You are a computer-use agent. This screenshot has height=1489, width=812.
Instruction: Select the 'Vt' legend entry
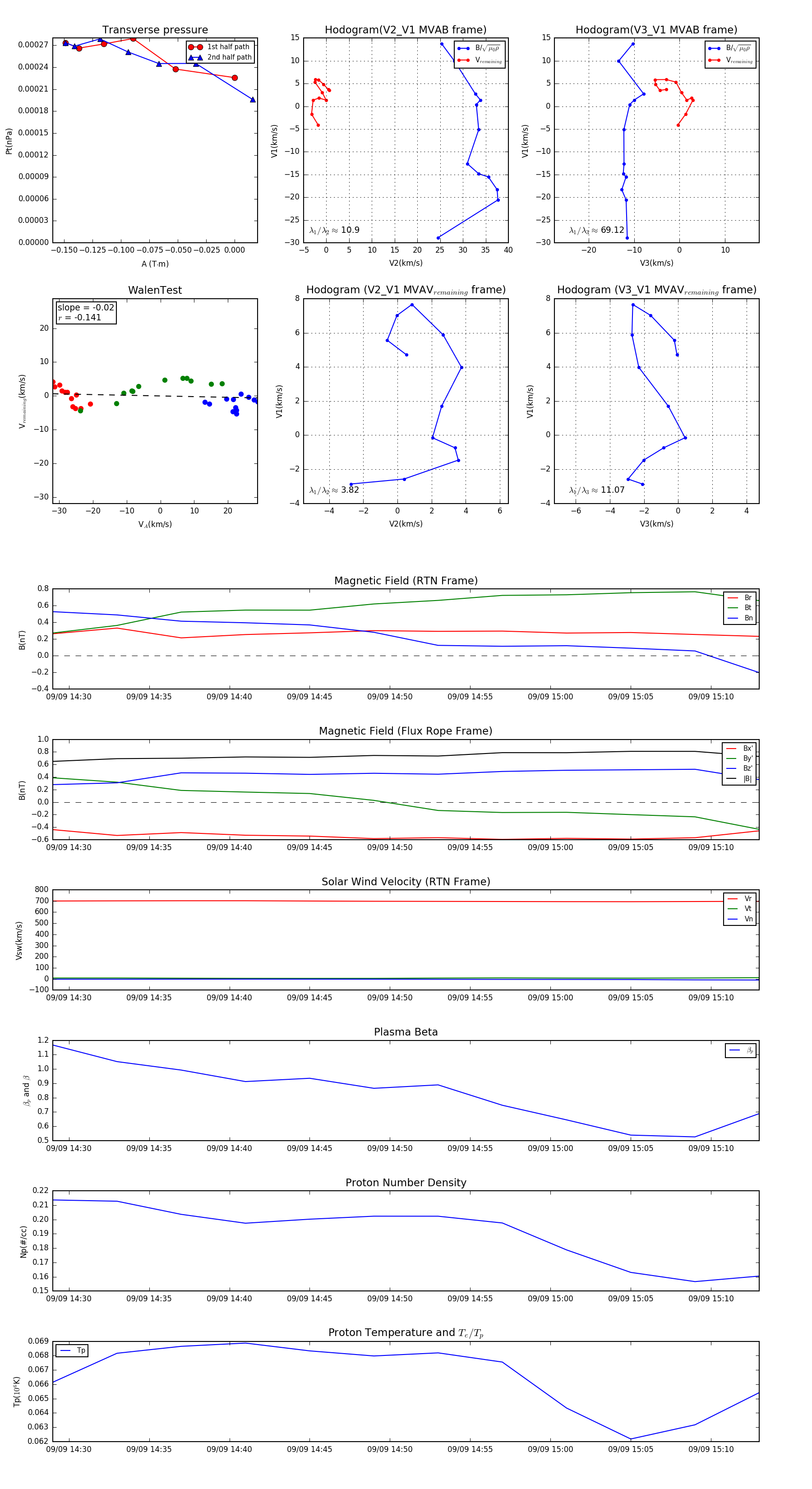[x=740, y=909]
